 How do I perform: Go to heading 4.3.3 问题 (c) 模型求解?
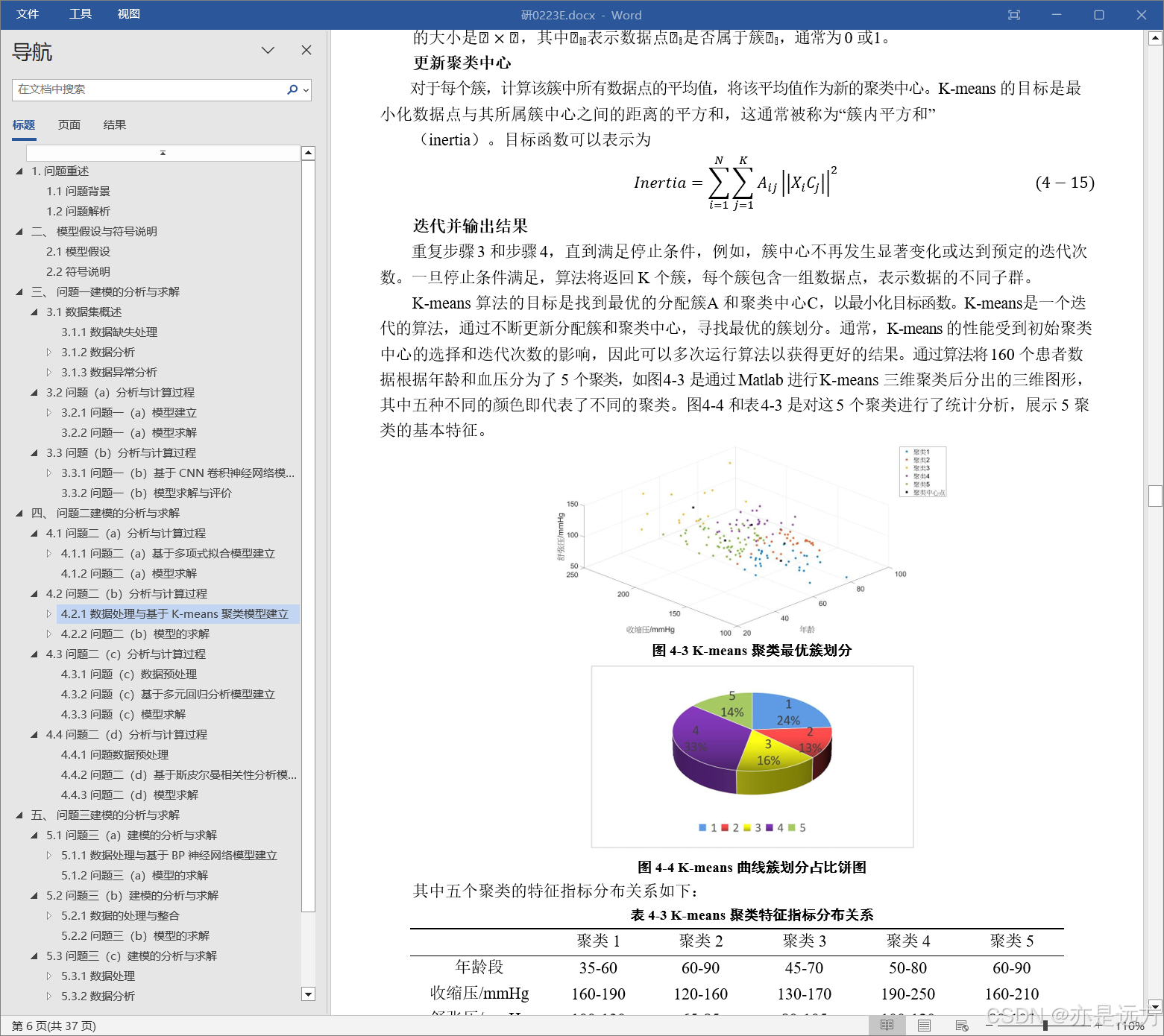124,715
